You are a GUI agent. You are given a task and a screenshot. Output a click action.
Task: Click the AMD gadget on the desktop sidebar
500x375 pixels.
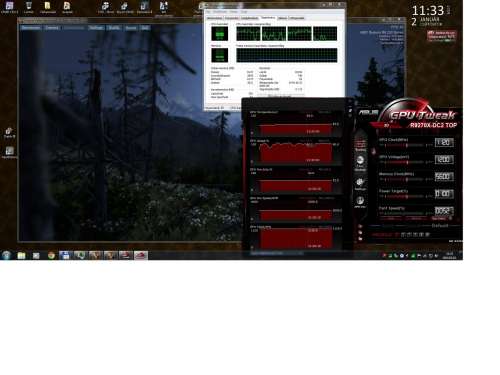click(442, 36)
